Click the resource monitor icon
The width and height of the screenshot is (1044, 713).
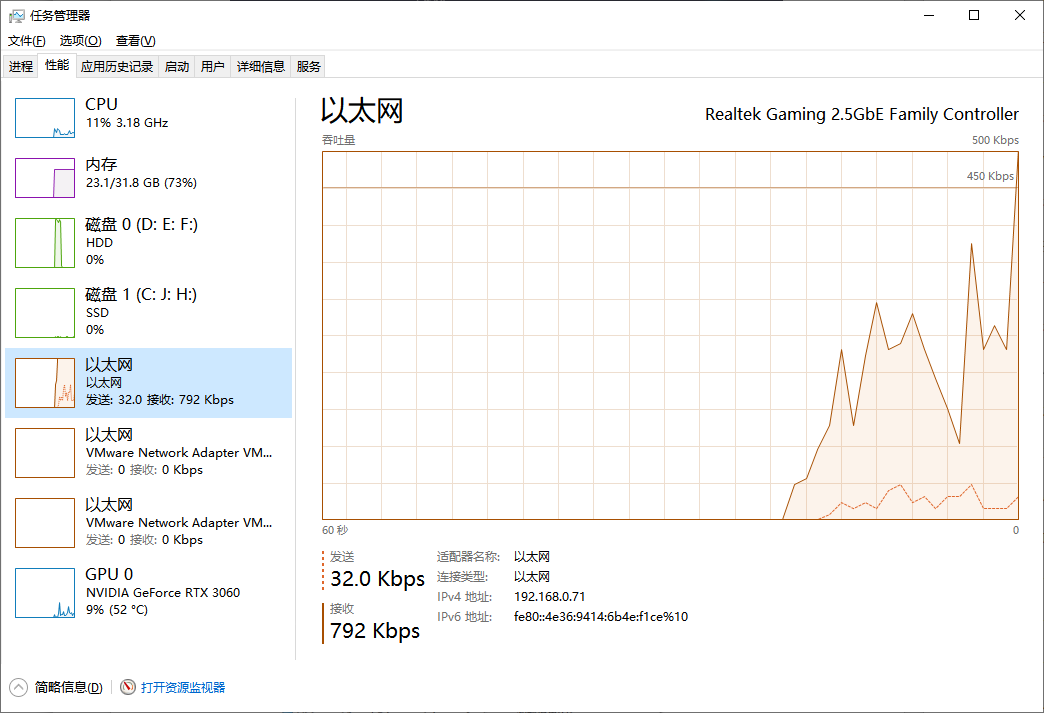128,687
